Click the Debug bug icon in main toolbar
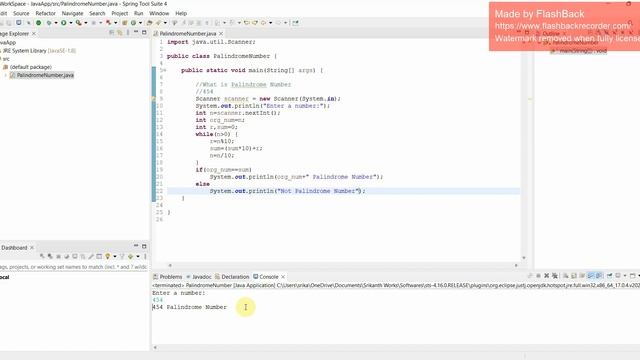 point(49,23)
